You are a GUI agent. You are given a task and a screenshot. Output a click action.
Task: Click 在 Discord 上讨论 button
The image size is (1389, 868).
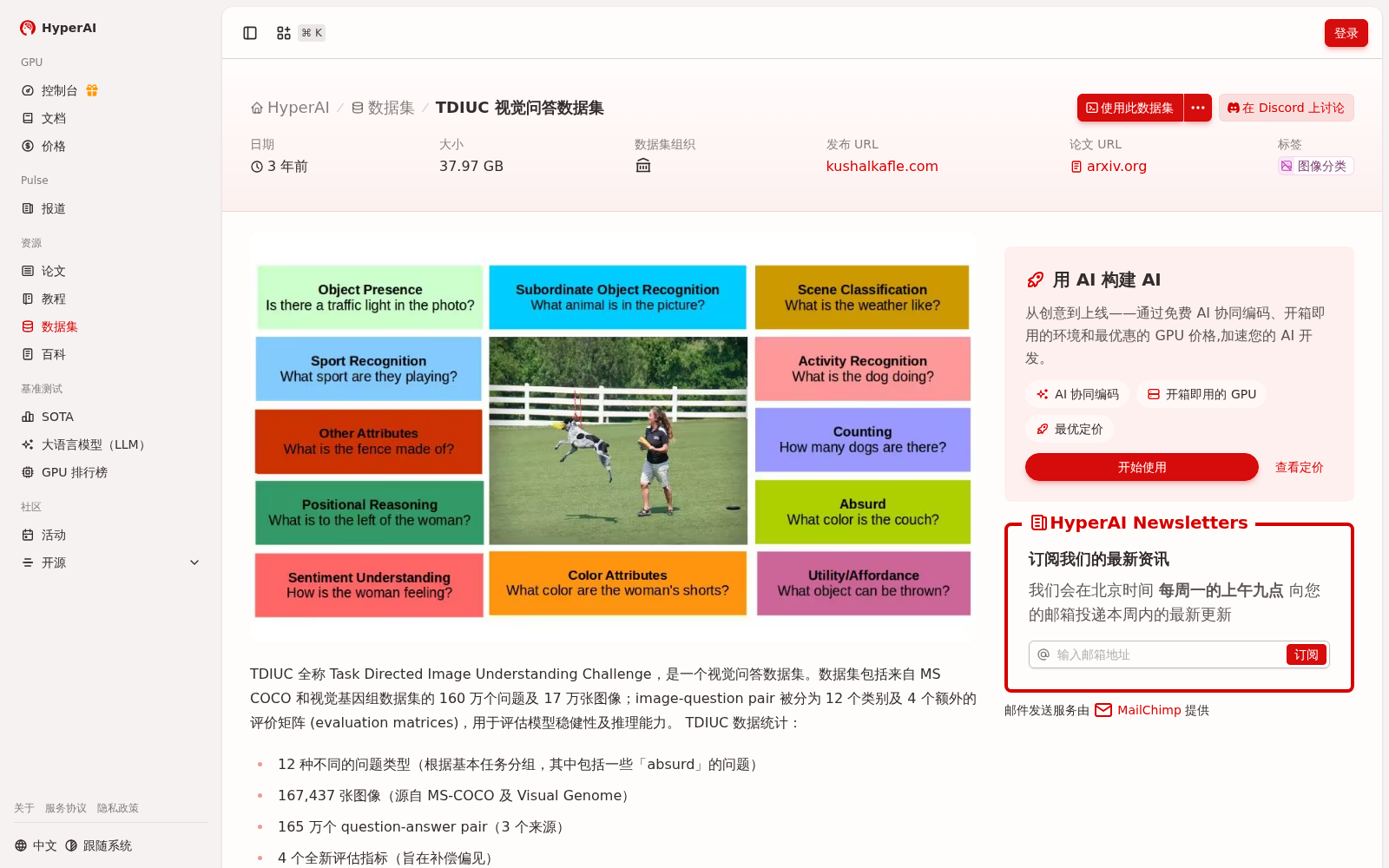pyautogui.click(x=1286, y=108)
